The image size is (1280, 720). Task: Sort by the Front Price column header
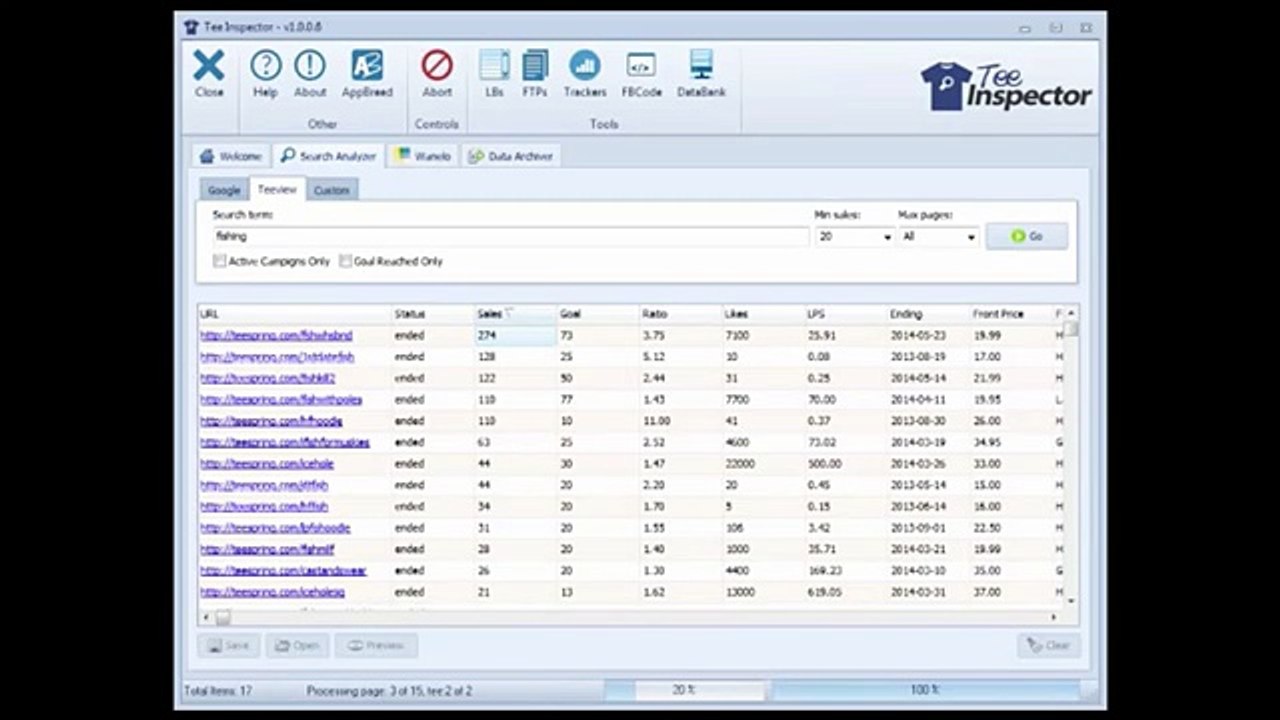(x=1011, y=314)
